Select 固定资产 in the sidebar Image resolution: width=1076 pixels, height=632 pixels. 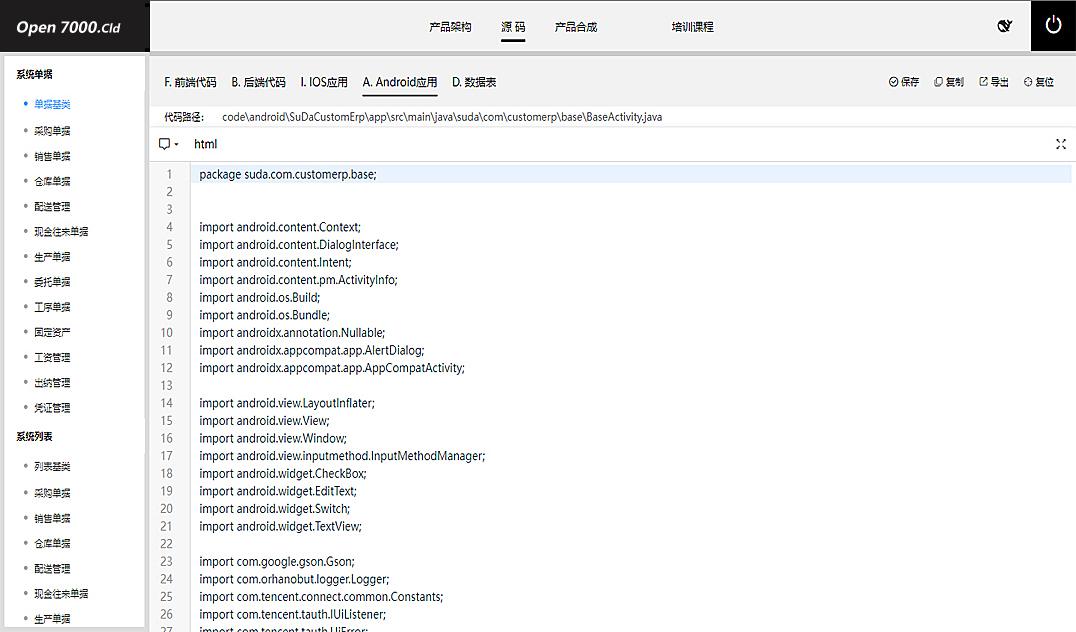(52, 332)
